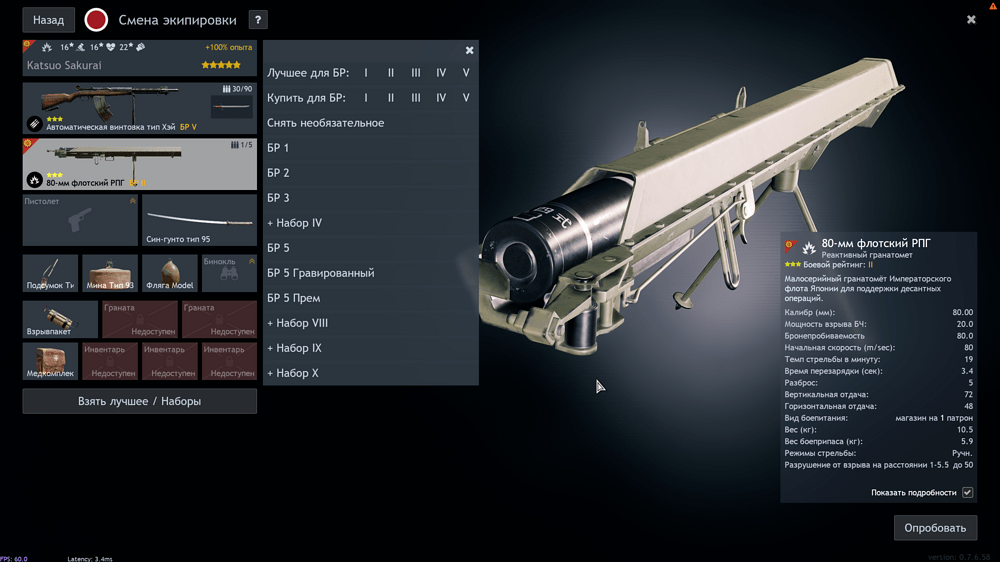Close the presets menu panel X

pyautogui.click(x=469, y=50)
